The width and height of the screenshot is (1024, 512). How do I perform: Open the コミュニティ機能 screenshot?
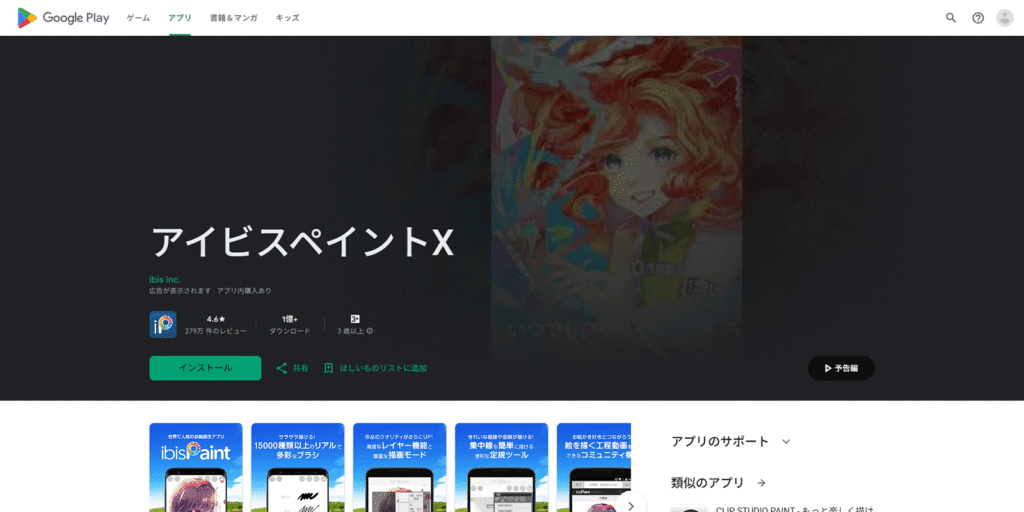pos(594,468)
